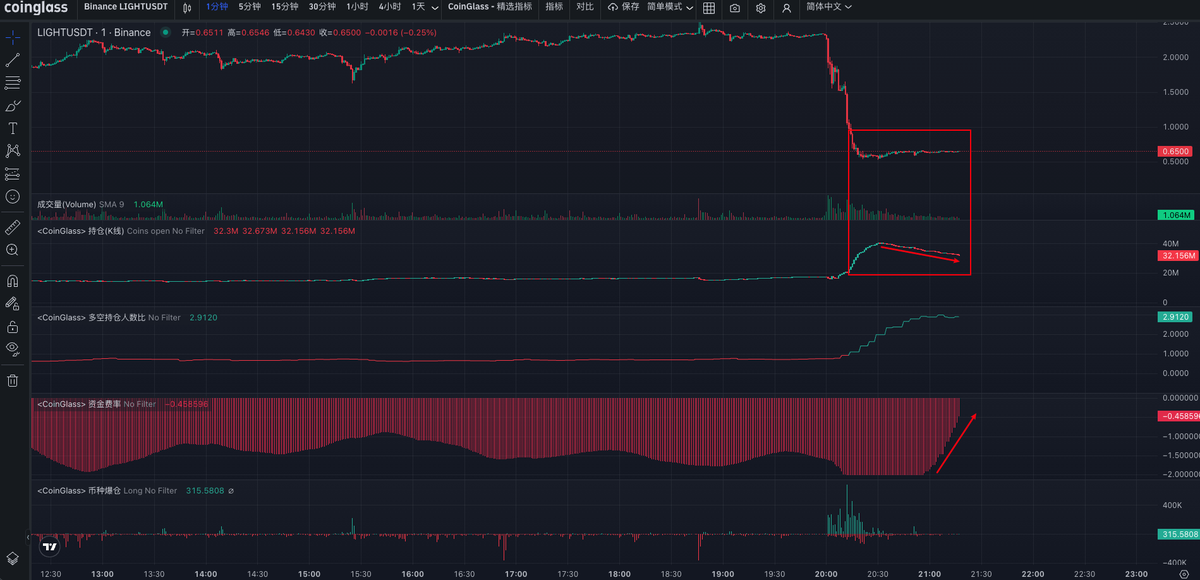Toggle stay in drawing mode
The image size is (1200, 580).
(13, 303)
